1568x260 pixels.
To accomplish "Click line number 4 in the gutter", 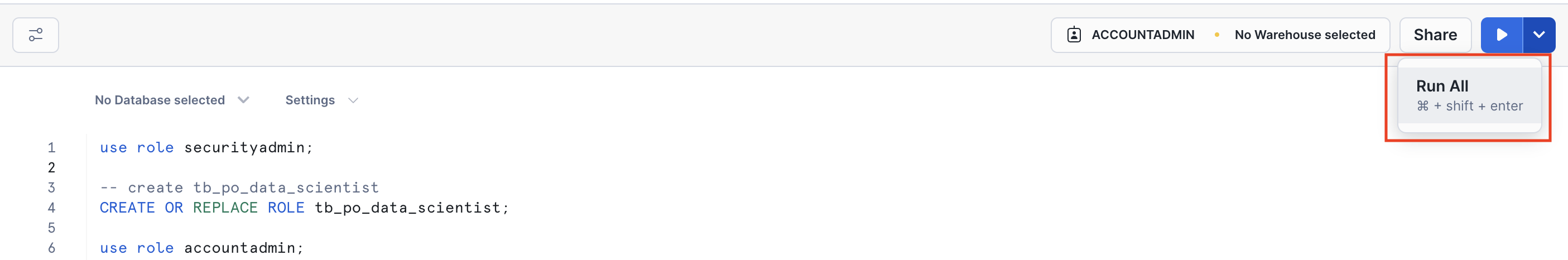I will click(x=52, y=208).
